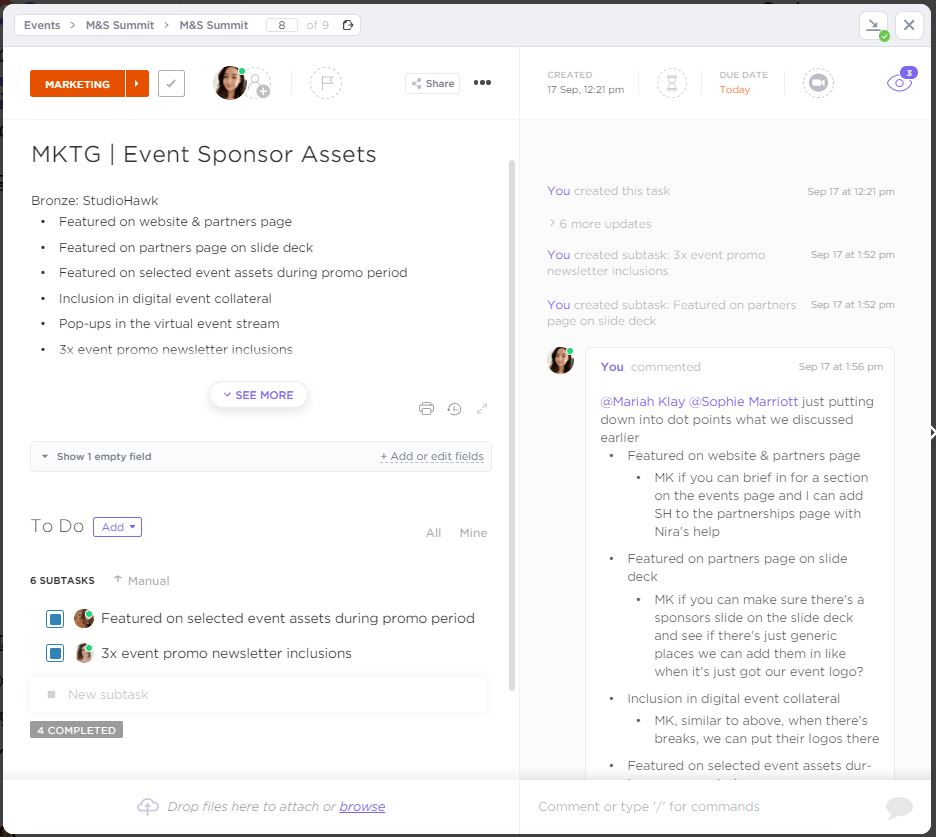Print the task description

click(x=427, y=408)
